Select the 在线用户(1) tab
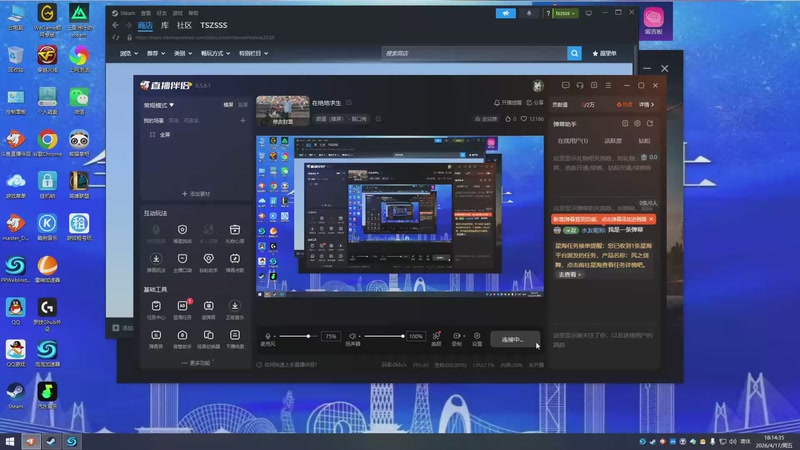Image resolution: width=800 pixels, height=450 pixels. (572, 141)
